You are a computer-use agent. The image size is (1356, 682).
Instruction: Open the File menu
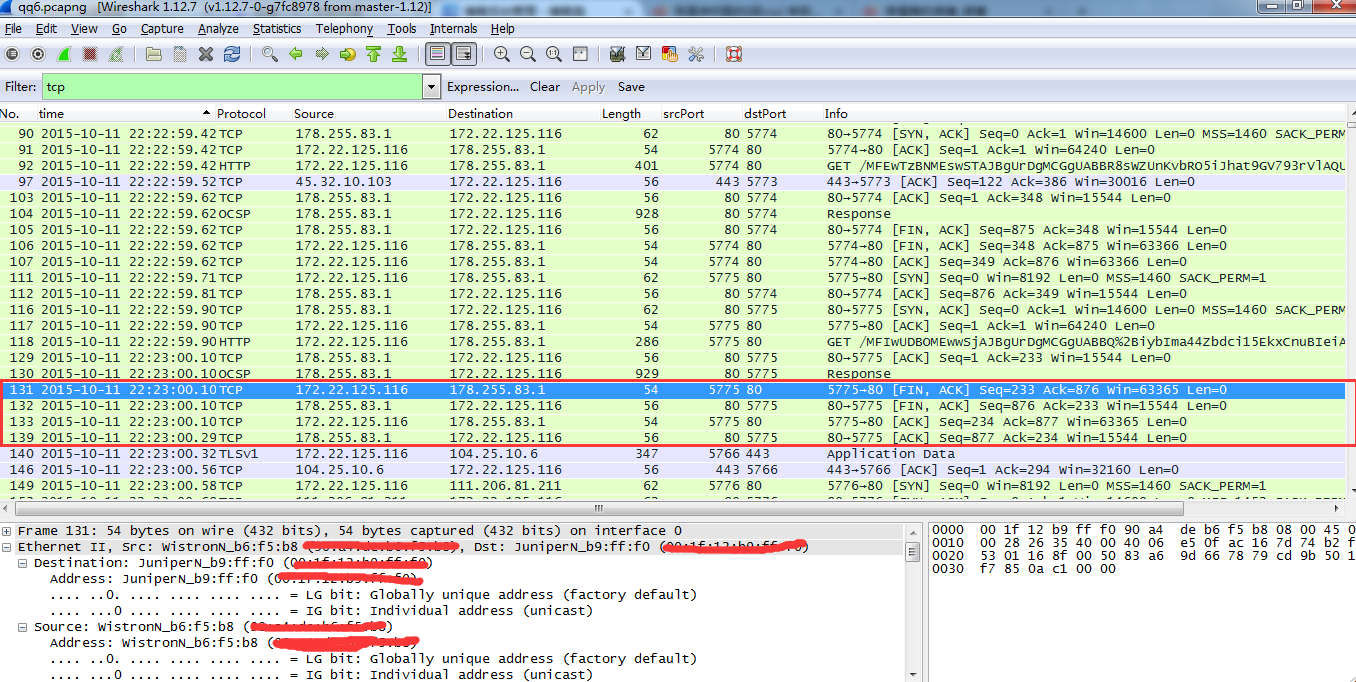[13, 29]
